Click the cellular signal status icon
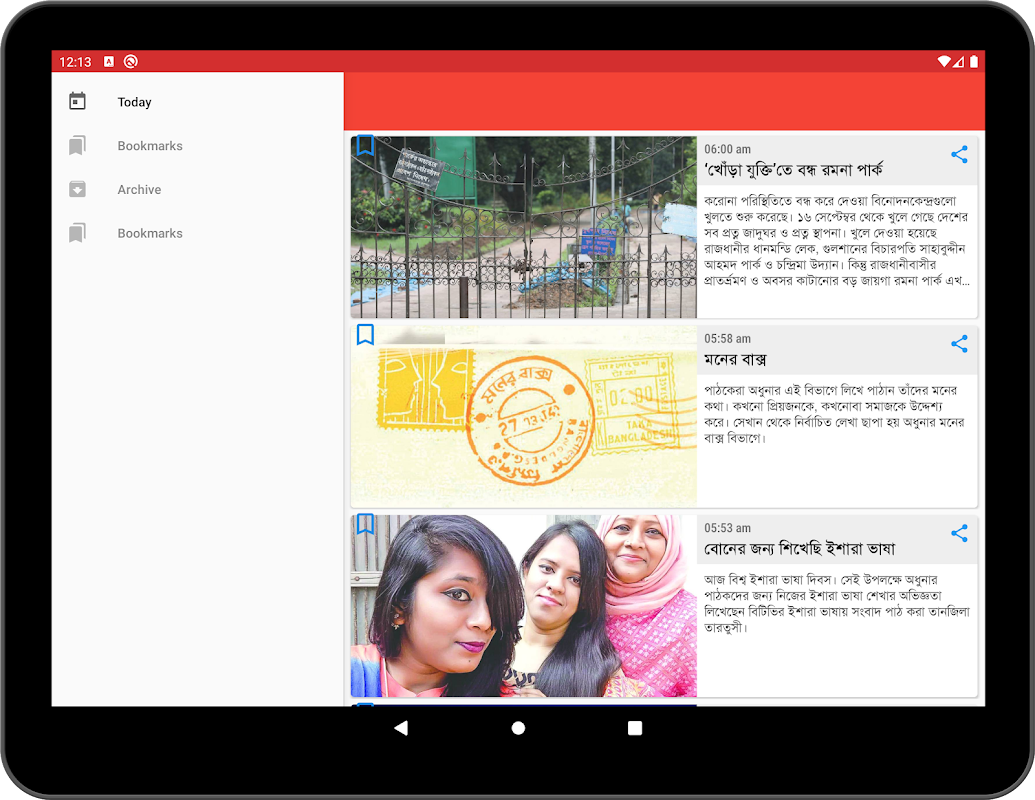The width and height of the screenshot is (1035, 800). (x=958, y=61)
